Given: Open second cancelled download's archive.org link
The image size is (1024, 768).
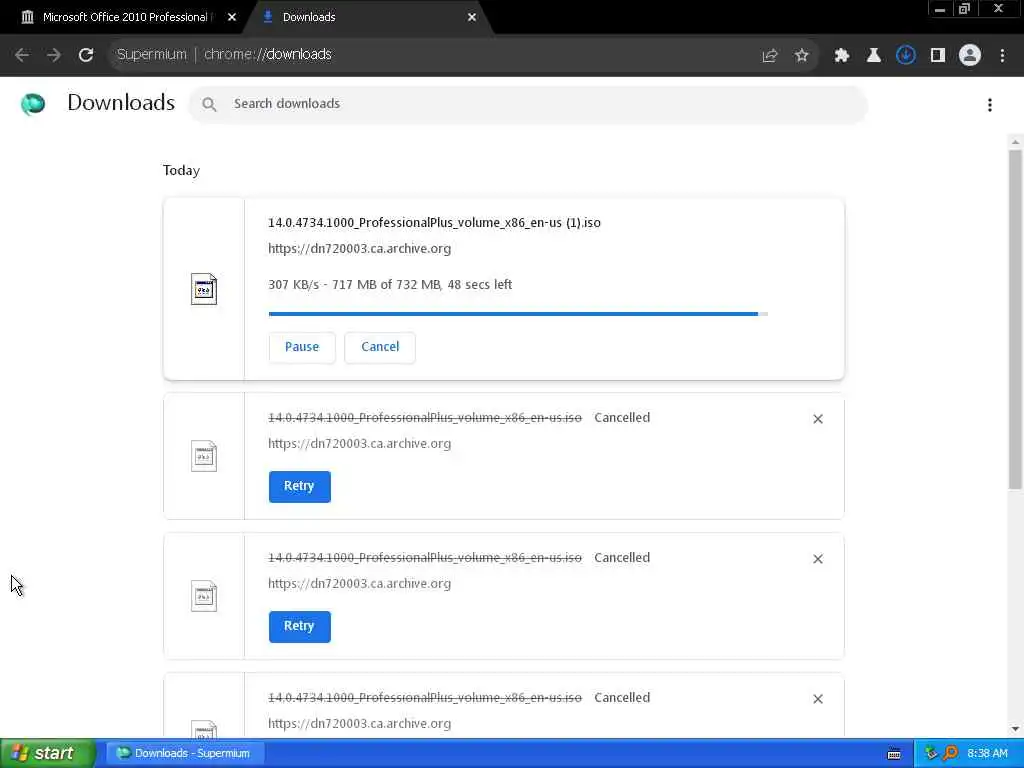Looking at the screenshot, I should tap(359, 584).
